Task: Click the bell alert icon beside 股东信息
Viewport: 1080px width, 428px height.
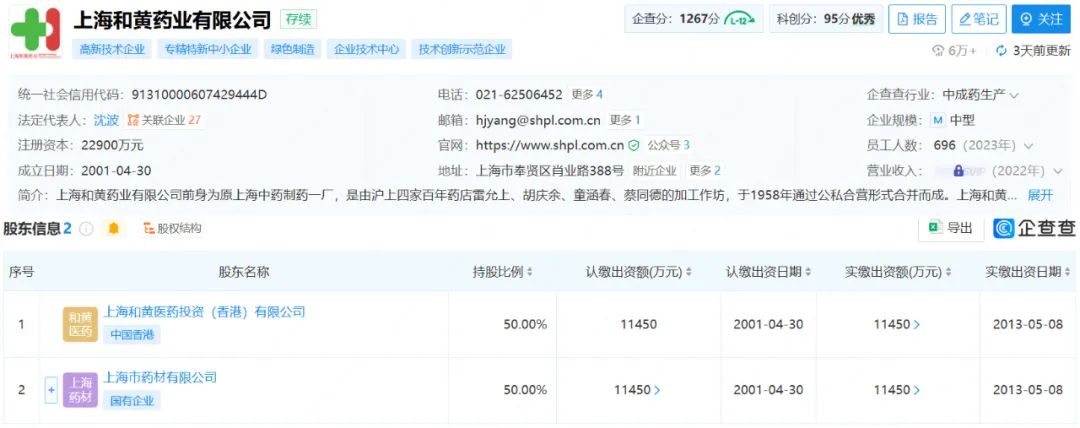Action: (x=113, y=229)
